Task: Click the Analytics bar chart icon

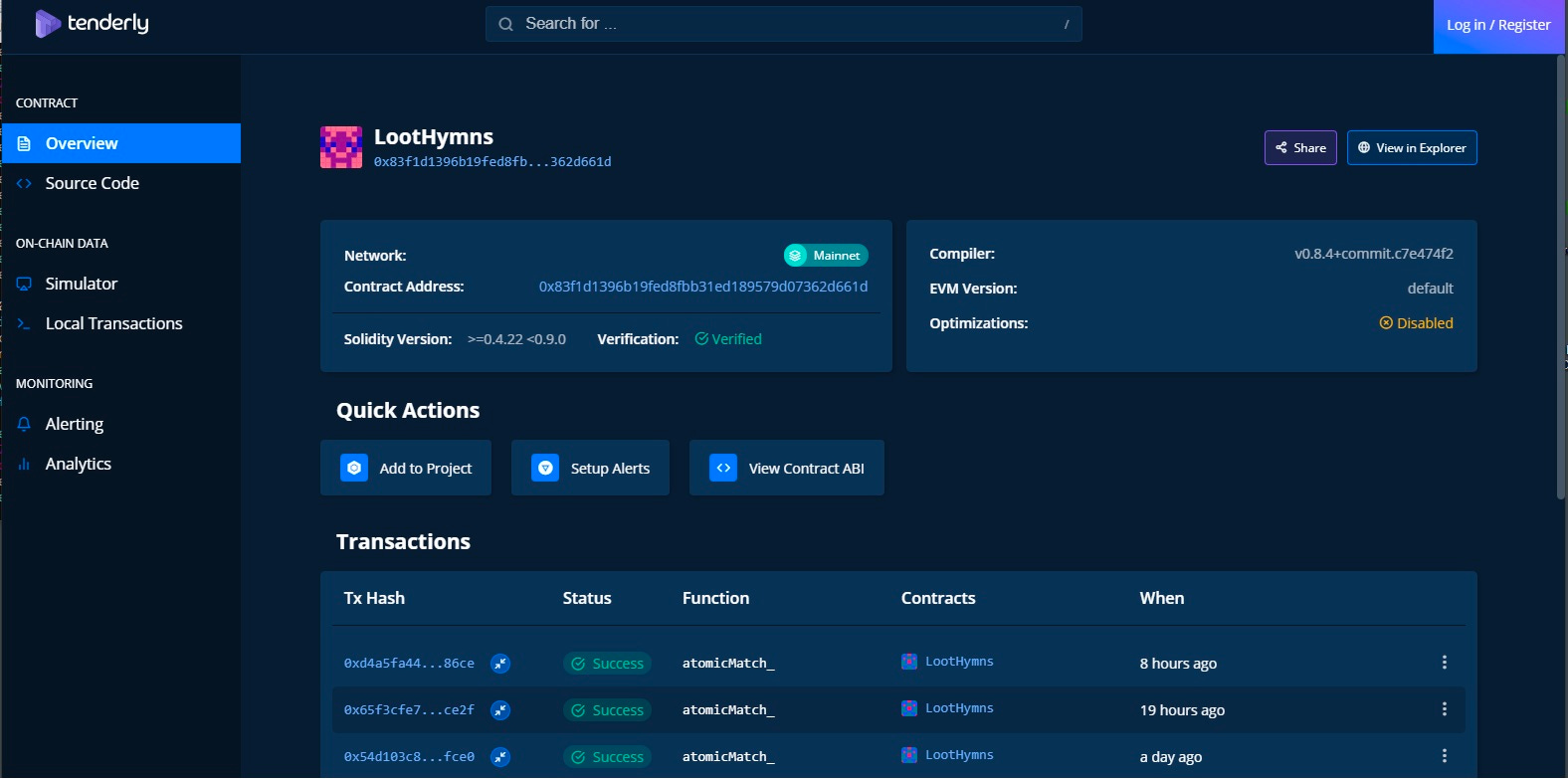Action: 24,464
